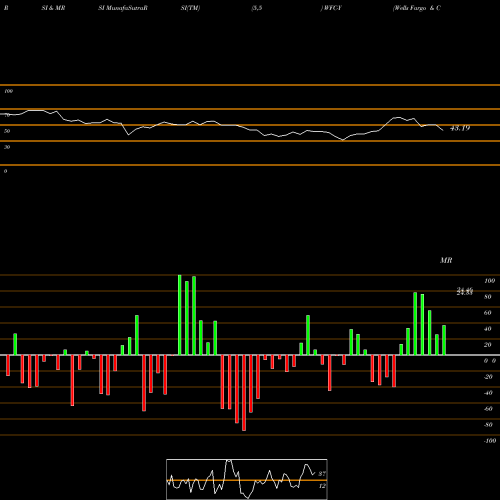
Task: Click the '(5,5' parameter text in header
Action: (257, 8)
